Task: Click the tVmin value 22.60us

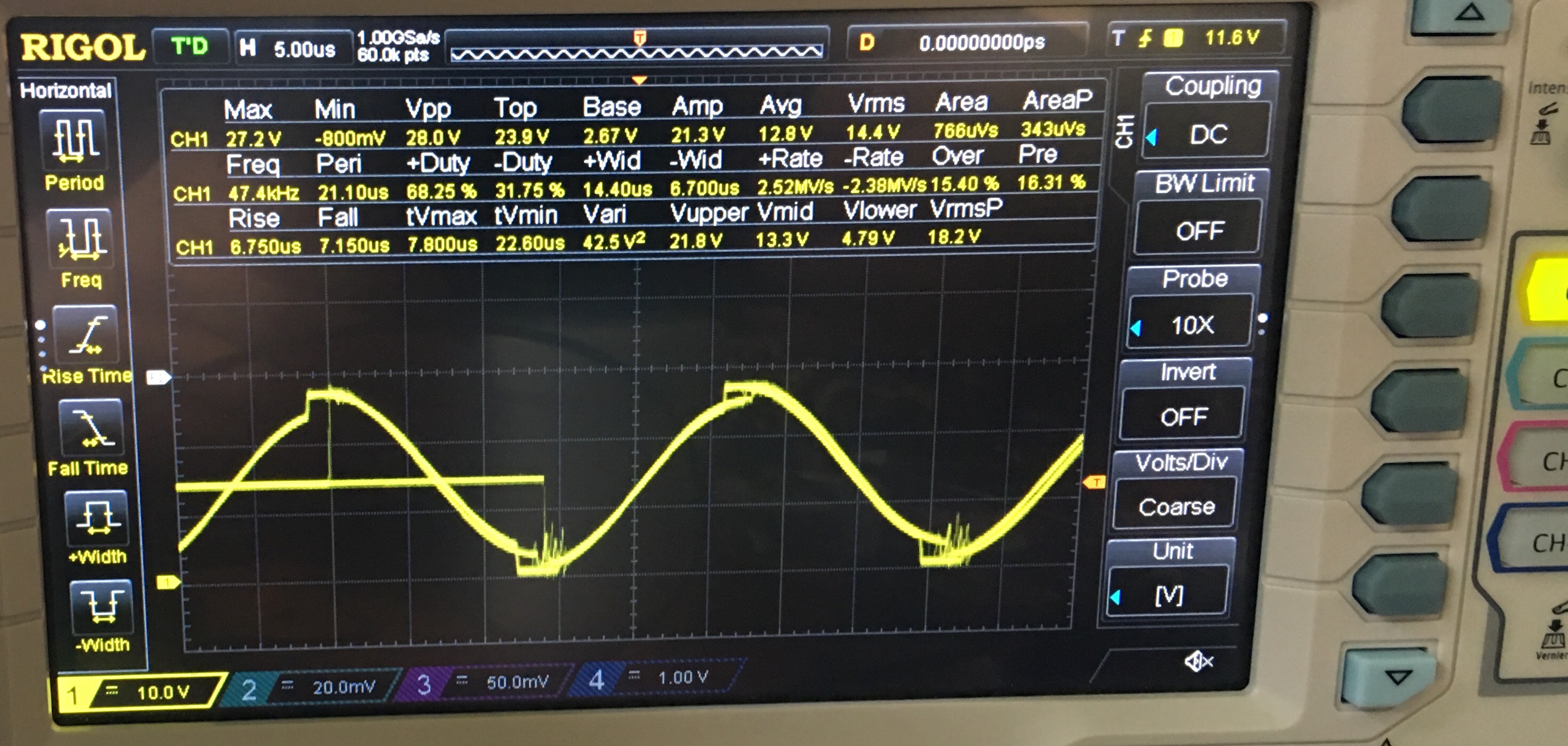Action: pos(529,243)
